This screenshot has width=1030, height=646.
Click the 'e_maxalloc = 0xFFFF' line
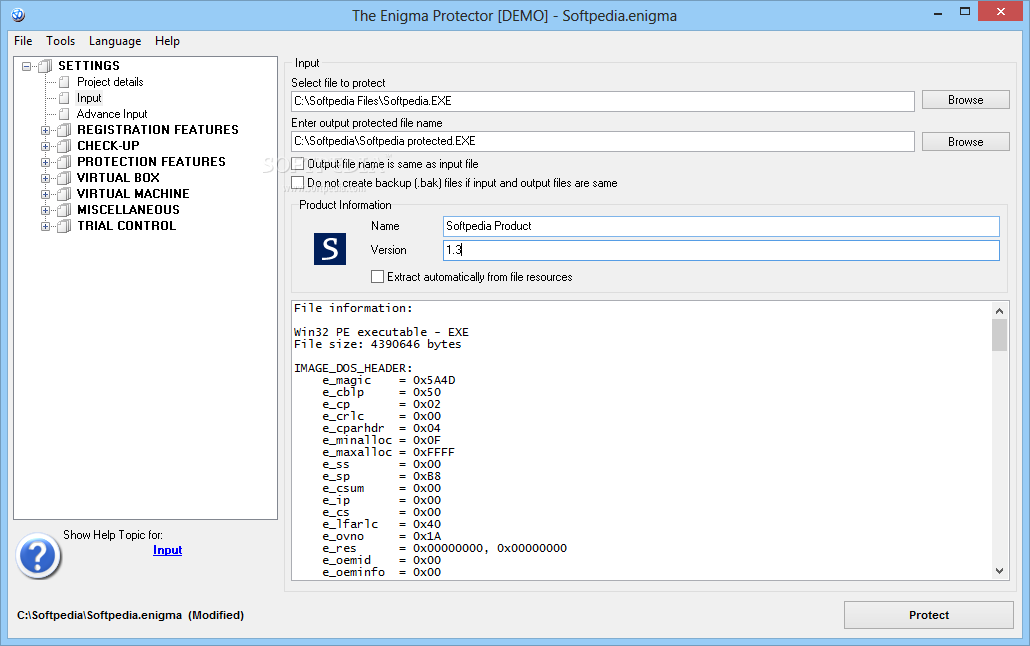388,452
